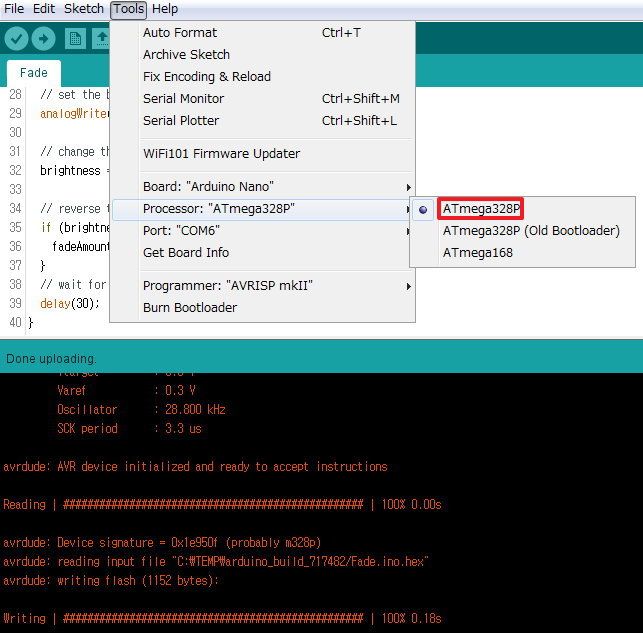Viewport: 643px width, 633px height.
Task: Open the Edit menu
Action: coord(43,9)
